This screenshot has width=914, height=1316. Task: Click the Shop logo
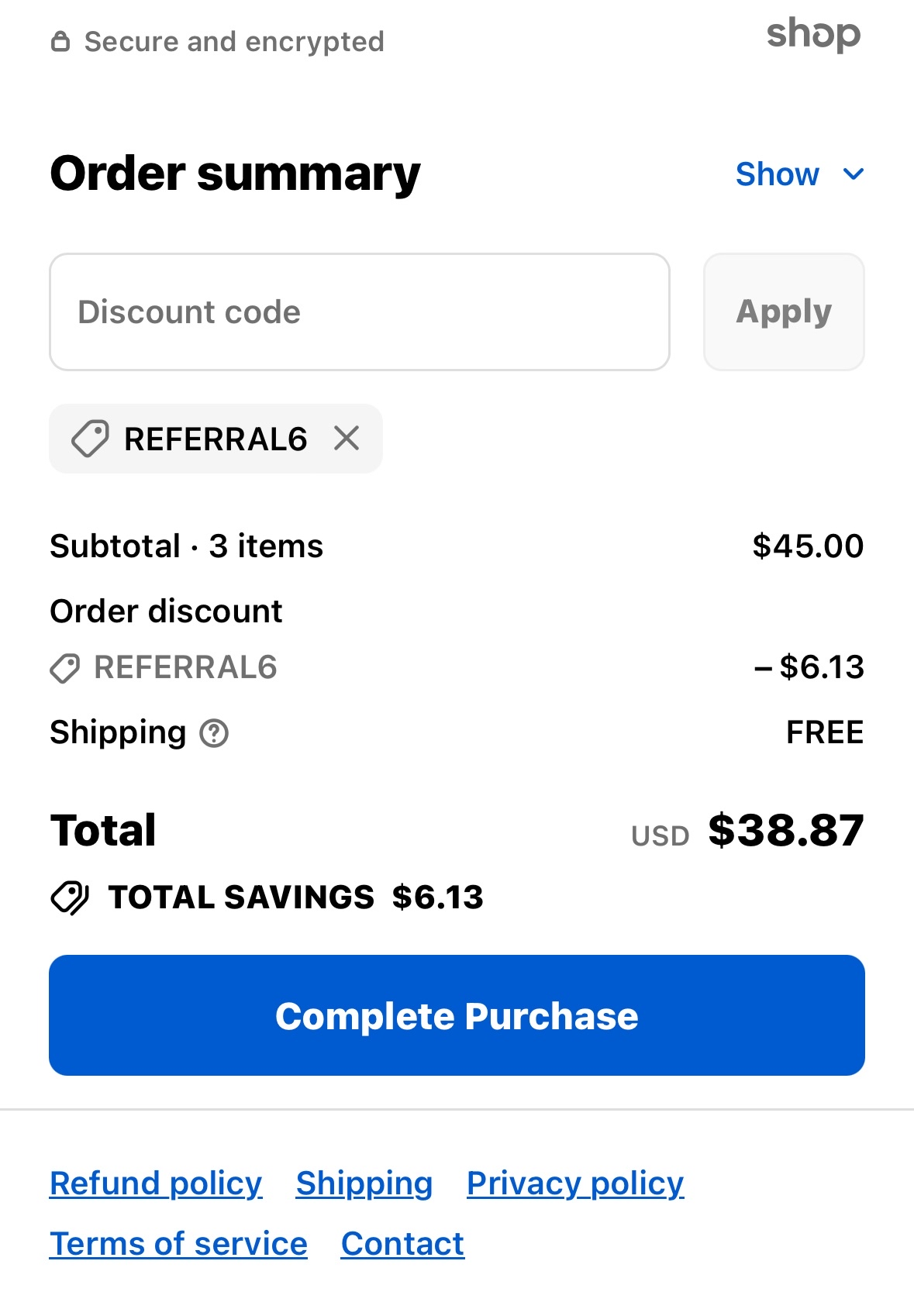click(x=813, y=35)
